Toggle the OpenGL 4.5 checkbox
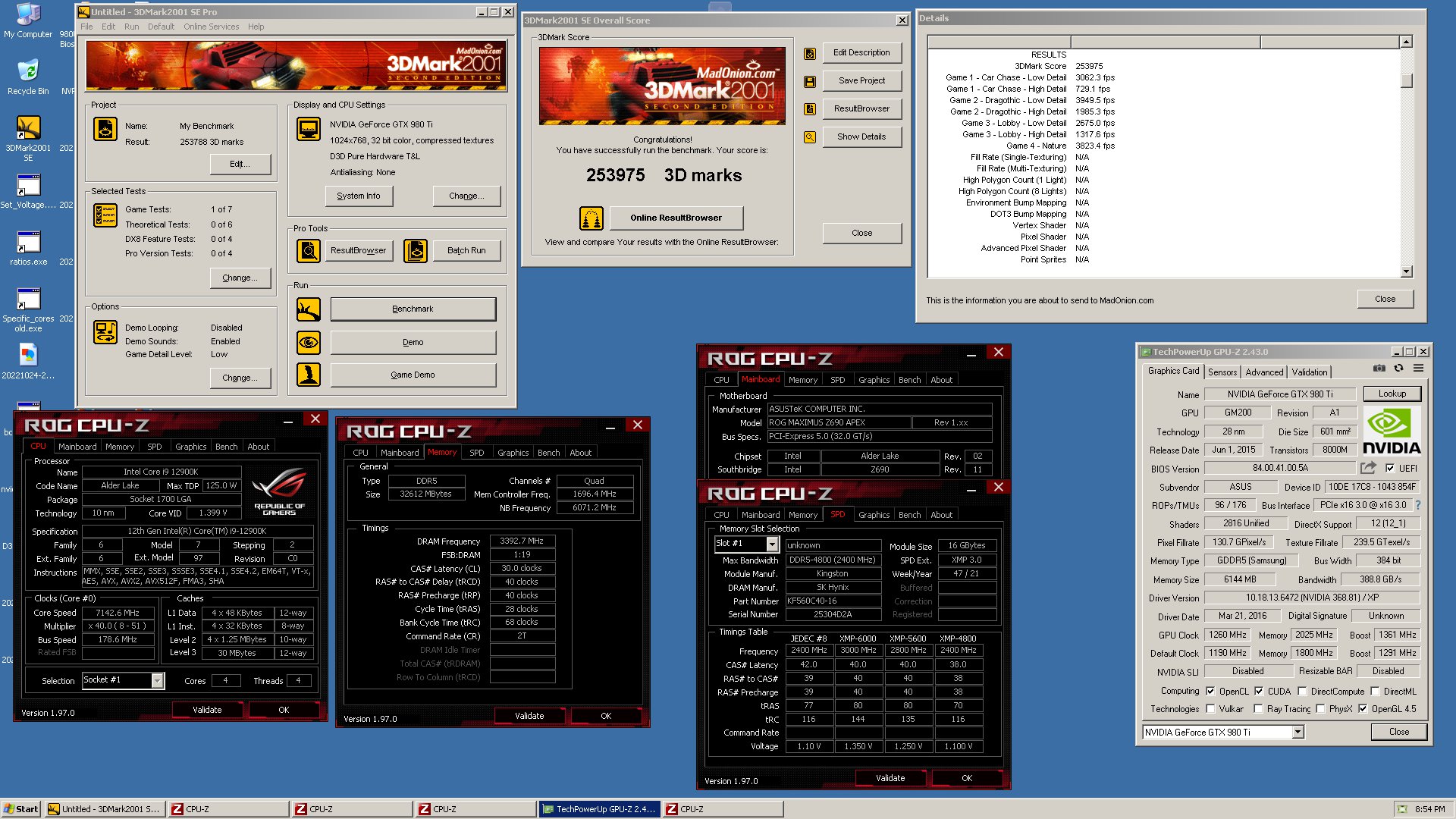The width and height of the screenshot is (1456, 819). click(1363, 709)
